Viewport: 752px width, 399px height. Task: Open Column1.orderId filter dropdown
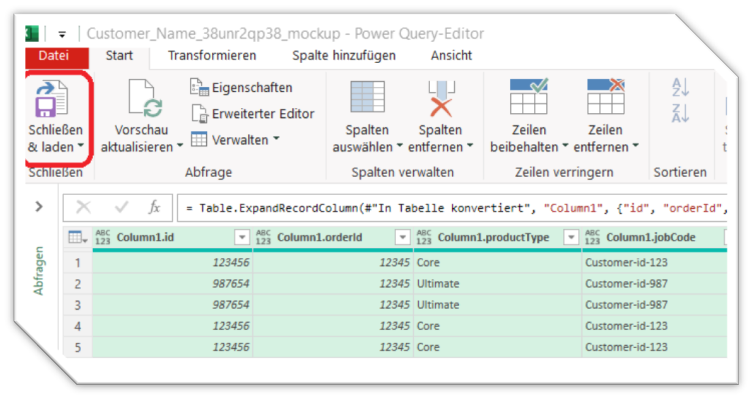[403, 237]
